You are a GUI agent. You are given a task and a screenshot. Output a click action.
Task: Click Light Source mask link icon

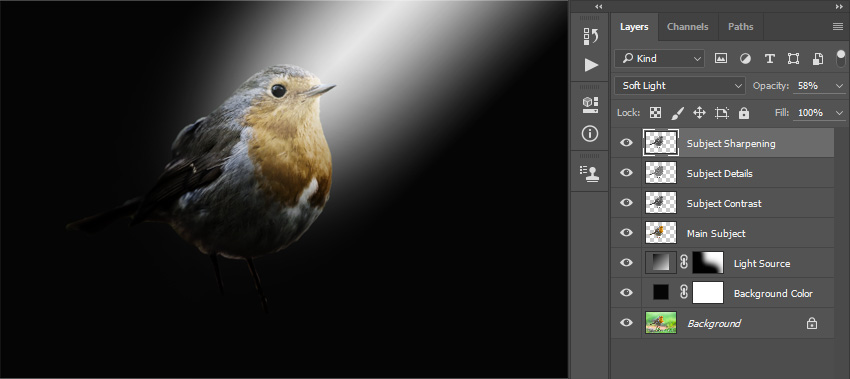pyautogui.click(x=684, y=263)
